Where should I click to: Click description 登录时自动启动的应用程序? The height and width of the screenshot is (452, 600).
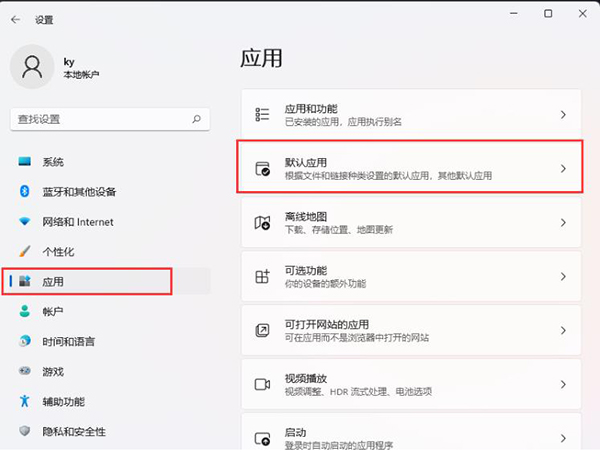339,445
